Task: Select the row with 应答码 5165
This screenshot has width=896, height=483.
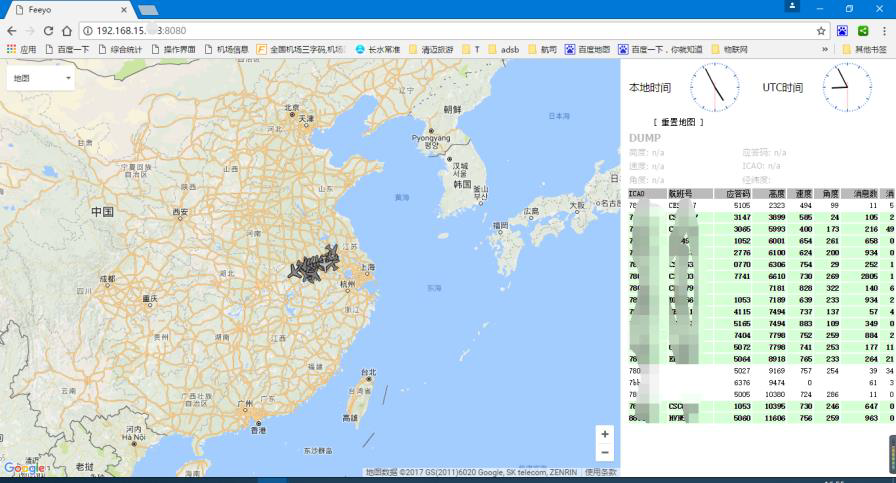Action: [762, 324]
